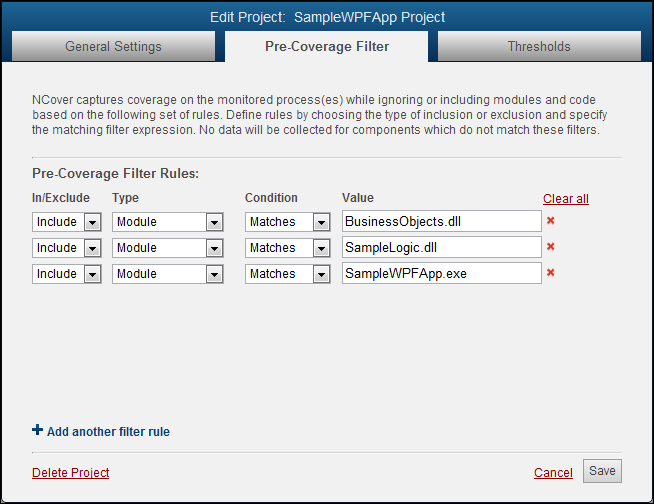Select the Pre-Coverage Filter tab
This screenshot has width=654, height=504.
tap(327, 46)
